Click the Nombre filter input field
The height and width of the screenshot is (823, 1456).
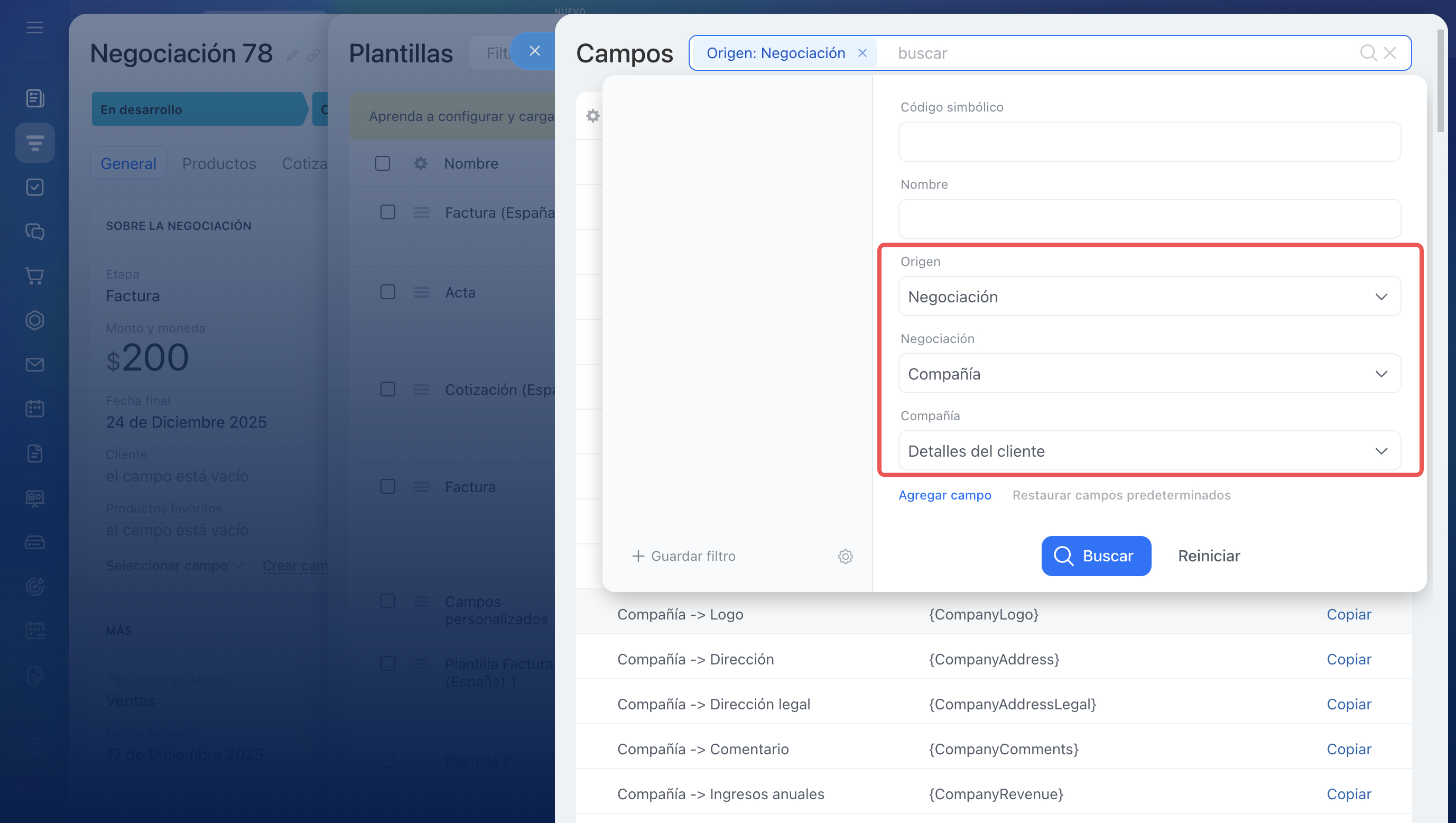(x=1149, y=219)
